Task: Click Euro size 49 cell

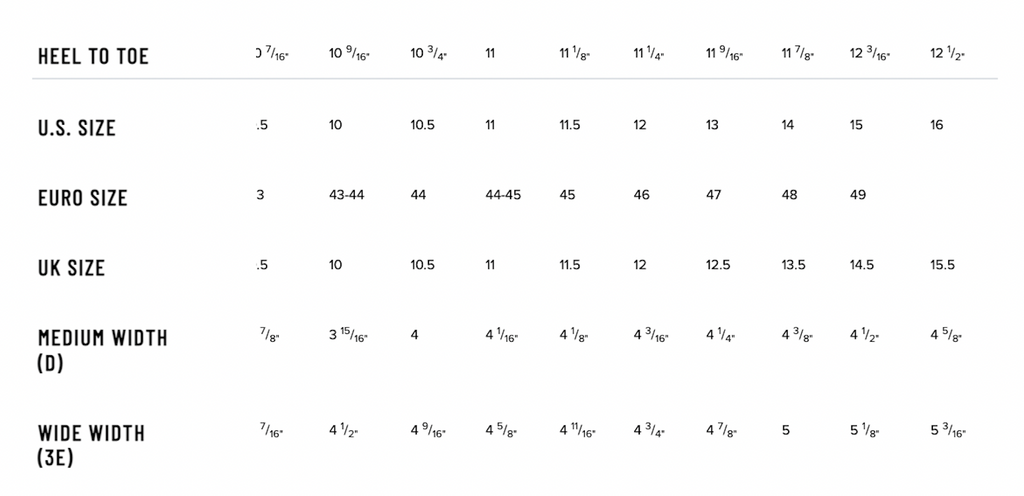Action: click(857, 194)
